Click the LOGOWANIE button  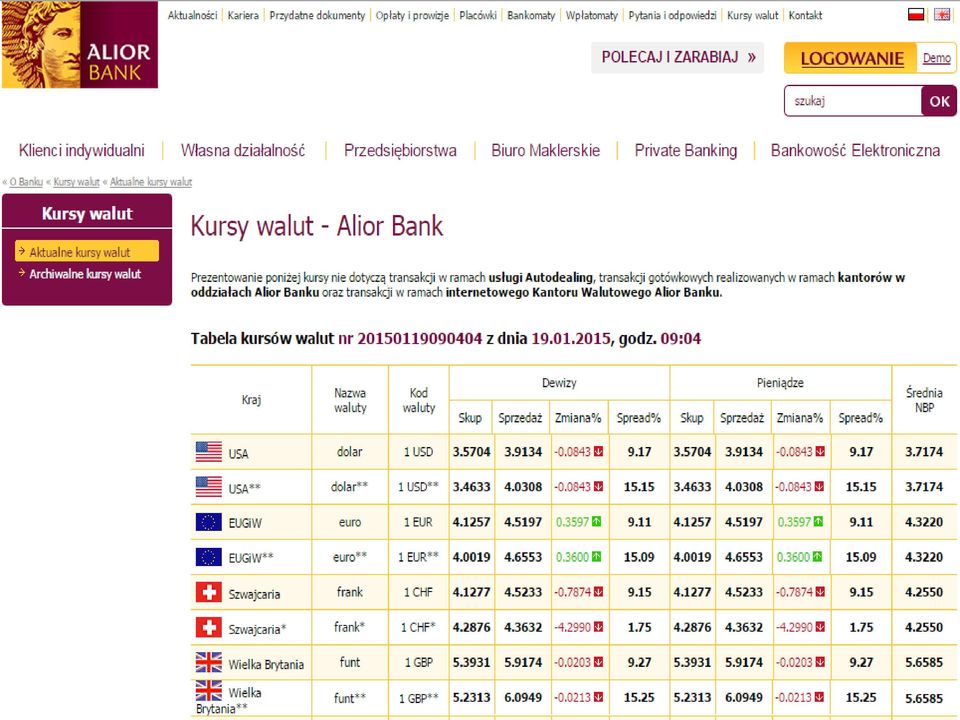pyautogui.click(x=851, y=58)
